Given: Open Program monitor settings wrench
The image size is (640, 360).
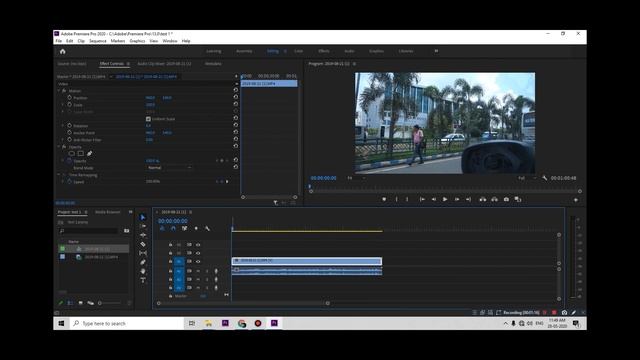Looking at the screenshot, I should 544,178.
